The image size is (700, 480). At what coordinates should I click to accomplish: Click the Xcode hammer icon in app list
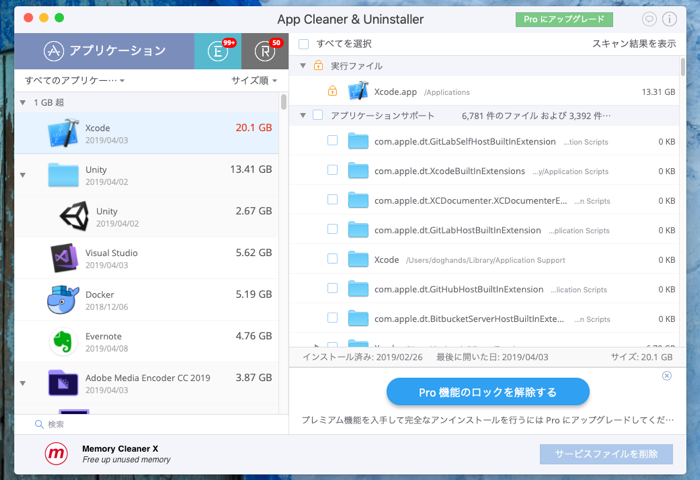click(x=63, y=133)
